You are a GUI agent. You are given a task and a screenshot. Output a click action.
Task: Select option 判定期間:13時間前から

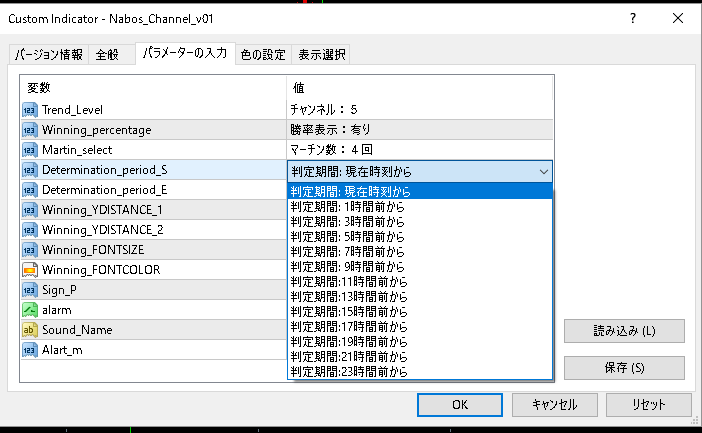pyautogui.click(x=419, y=297)
